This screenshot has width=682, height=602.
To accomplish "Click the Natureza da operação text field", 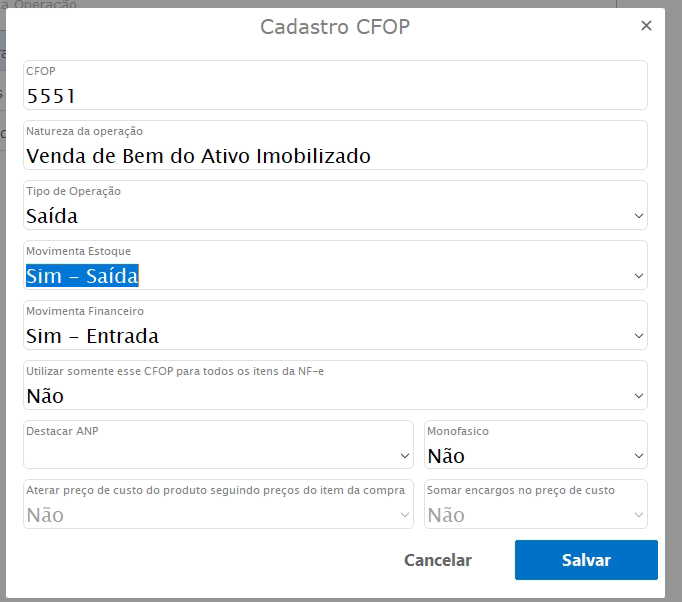I will point(335,155).
